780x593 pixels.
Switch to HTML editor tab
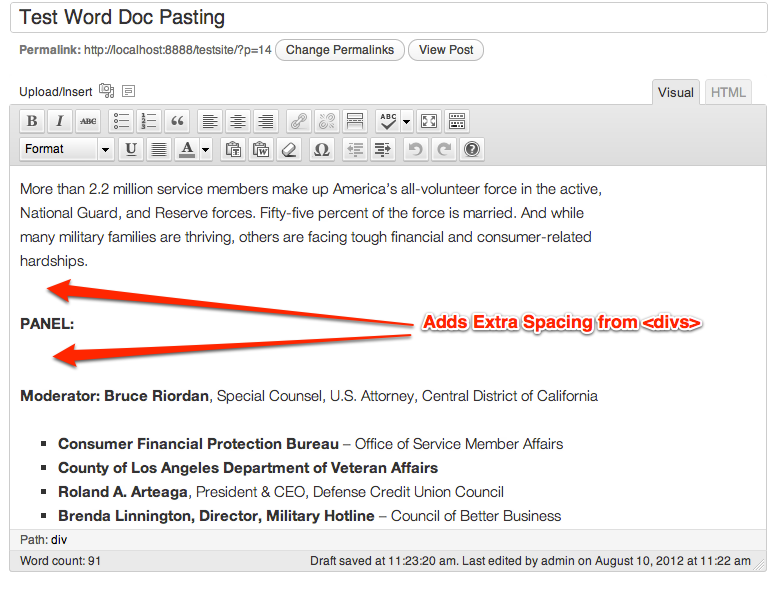coord(728,93)
